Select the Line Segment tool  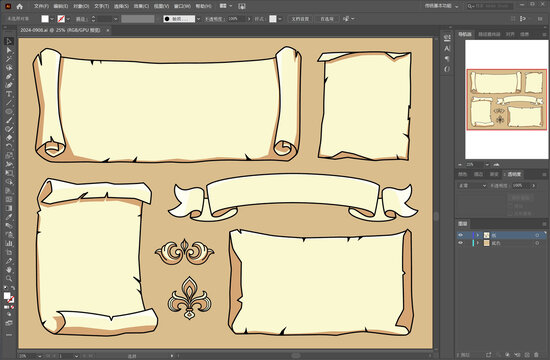[x=9, y=103]
